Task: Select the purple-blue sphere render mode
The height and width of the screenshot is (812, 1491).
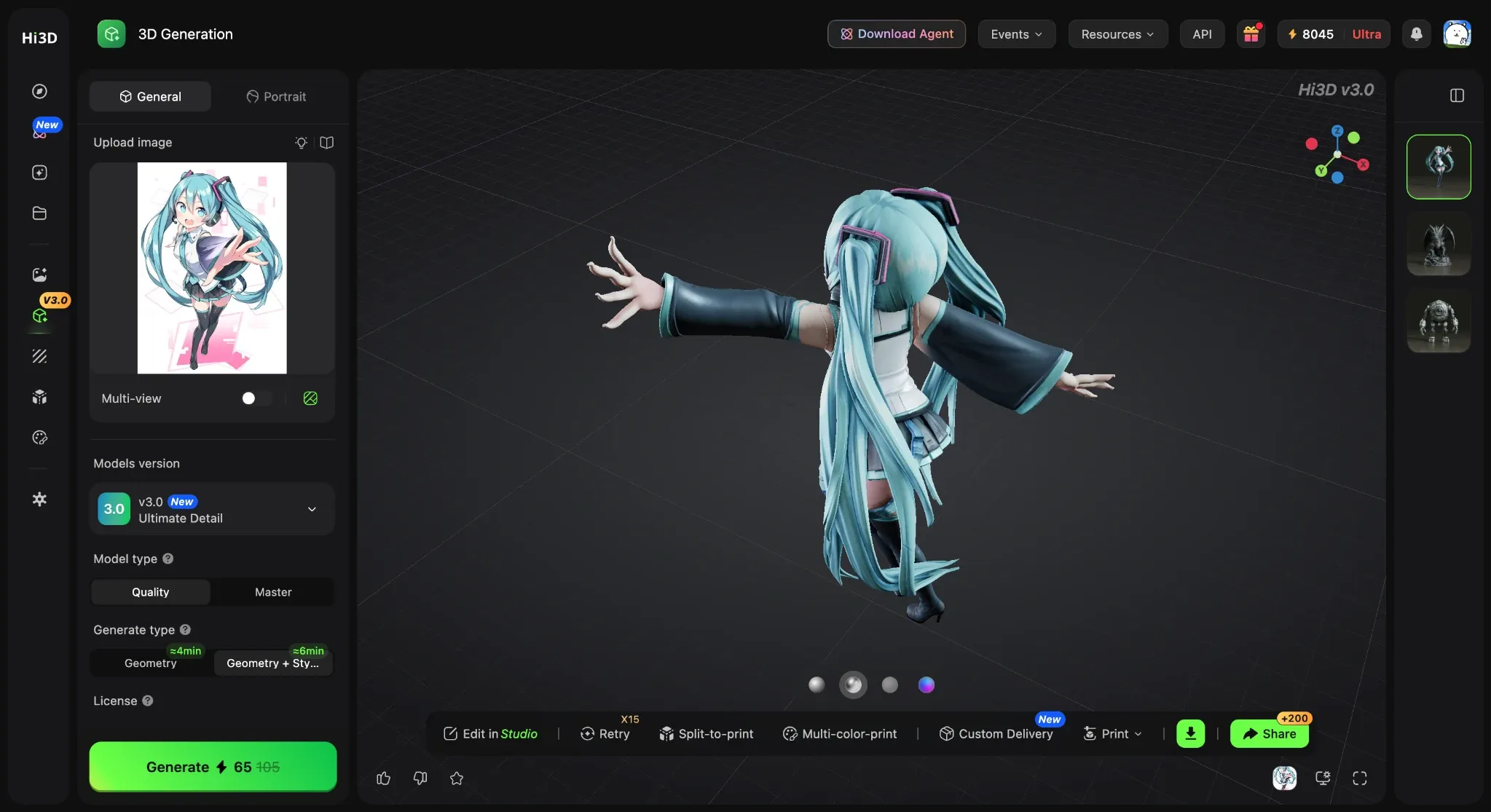Action: coord(927,685)
